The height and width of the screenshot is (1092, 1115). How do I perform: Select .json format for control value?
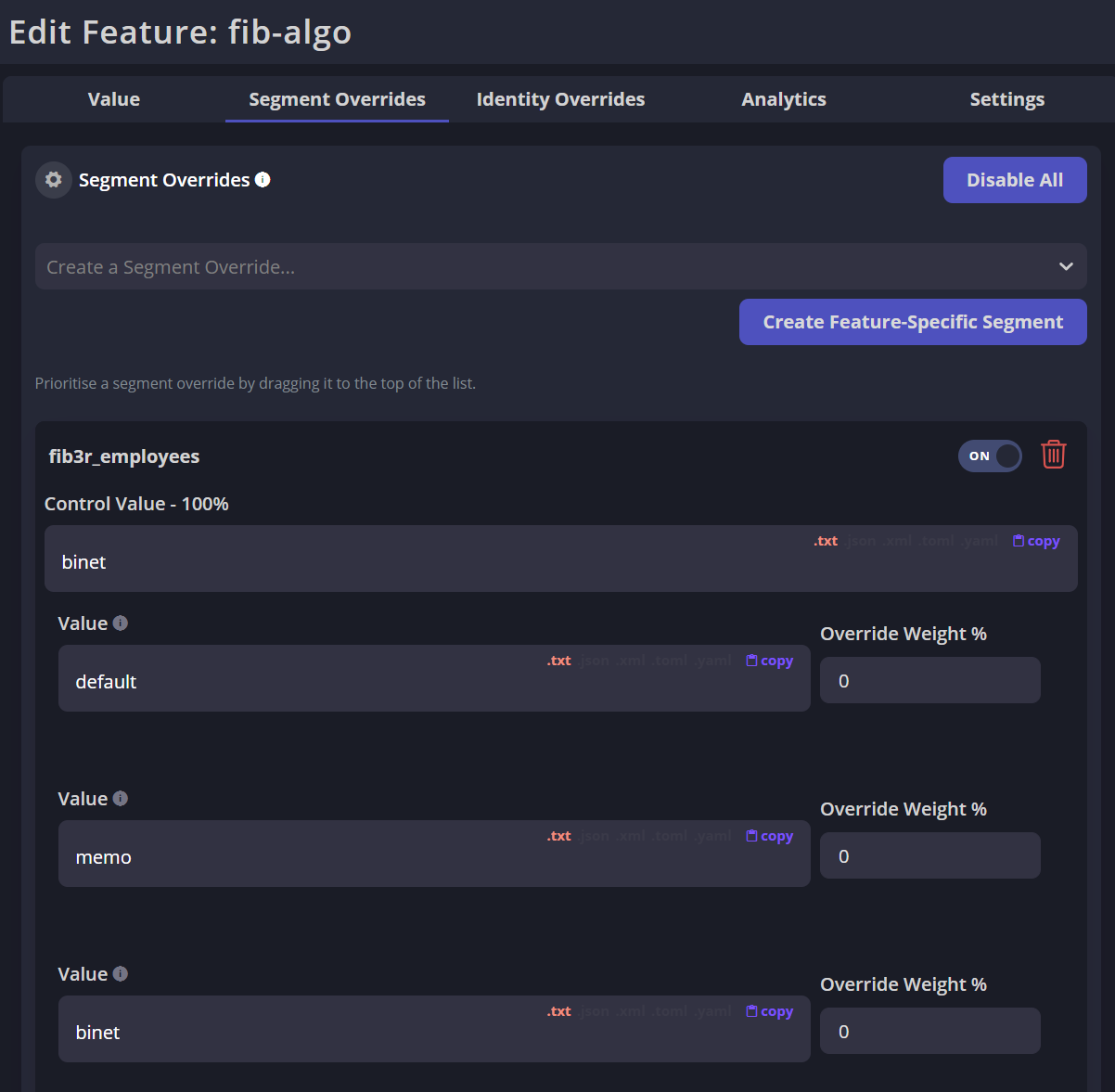click(x=861, y=541)
